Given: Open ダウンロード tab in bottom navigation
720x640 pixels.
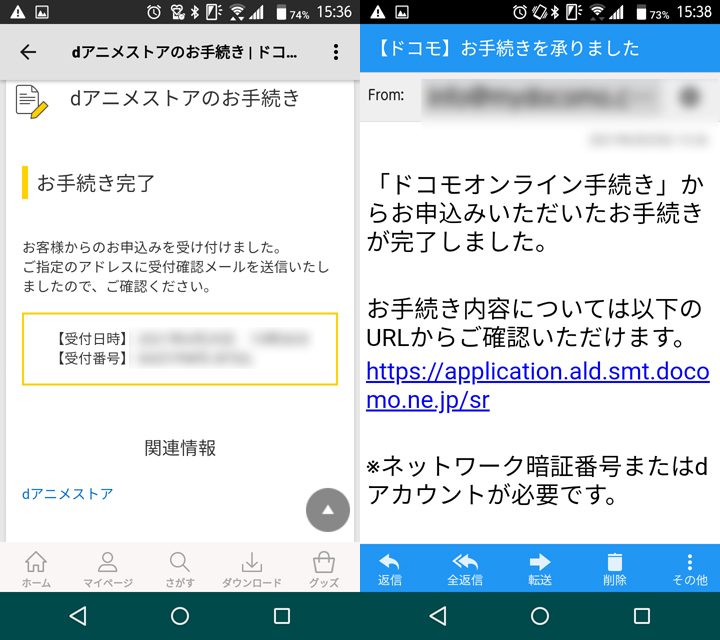Looking at the screenshot, I should tap(252, 570).
